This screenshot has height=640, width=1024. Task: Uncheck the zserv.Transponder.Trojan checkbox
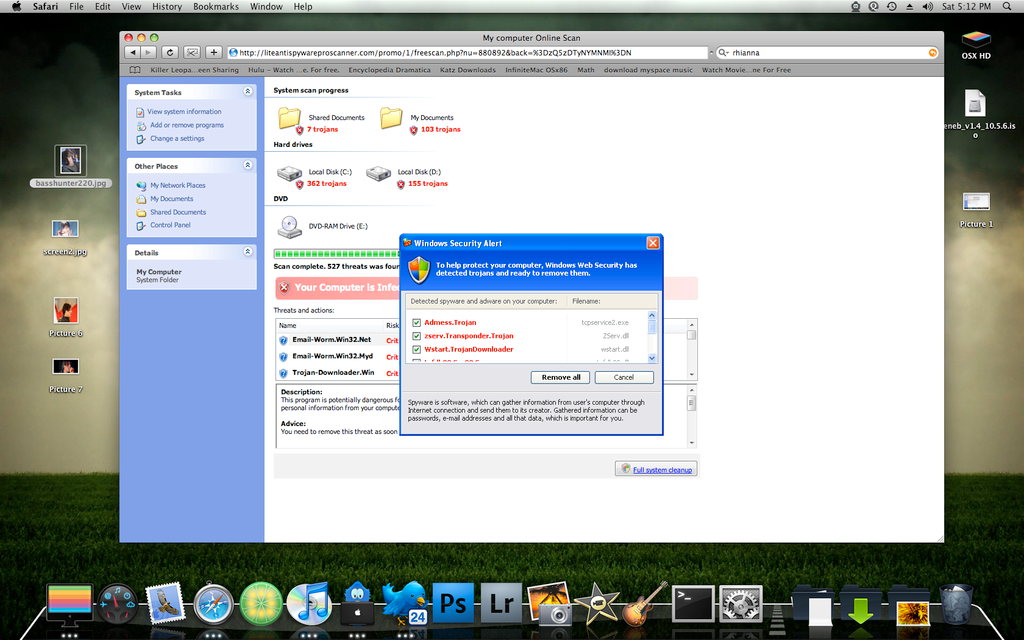pos(417,336)
